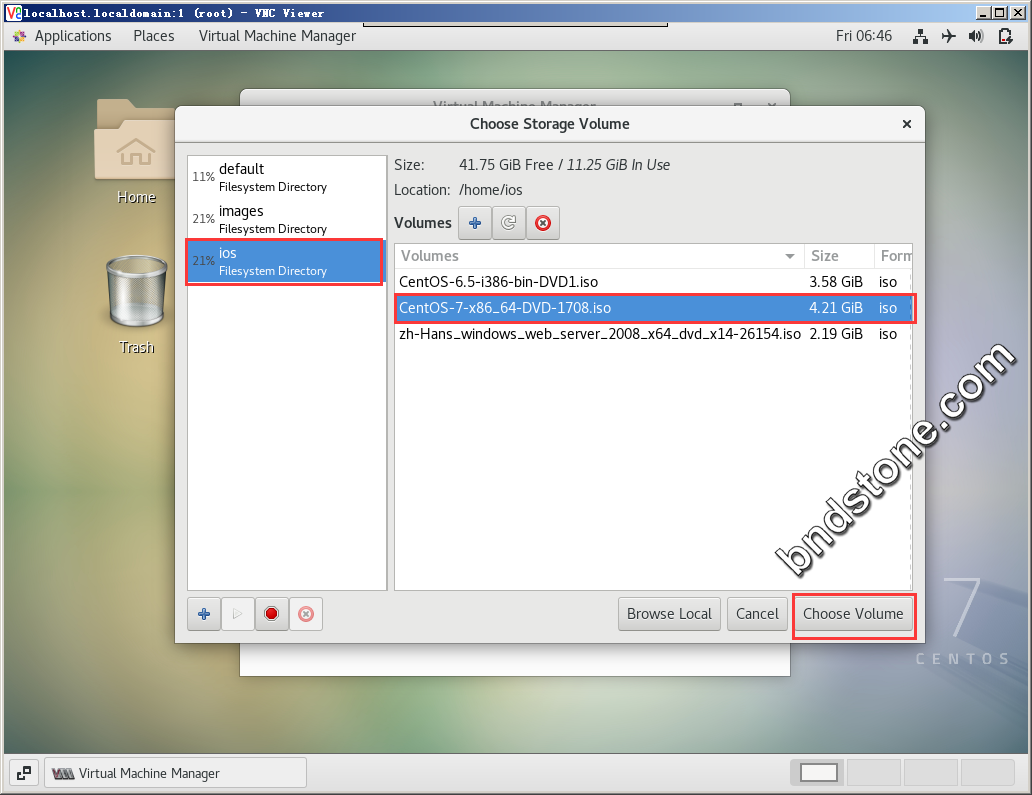Delete the storage pool icon
The width and height of the screenshot is (1032, 795).
click(306, 614)
